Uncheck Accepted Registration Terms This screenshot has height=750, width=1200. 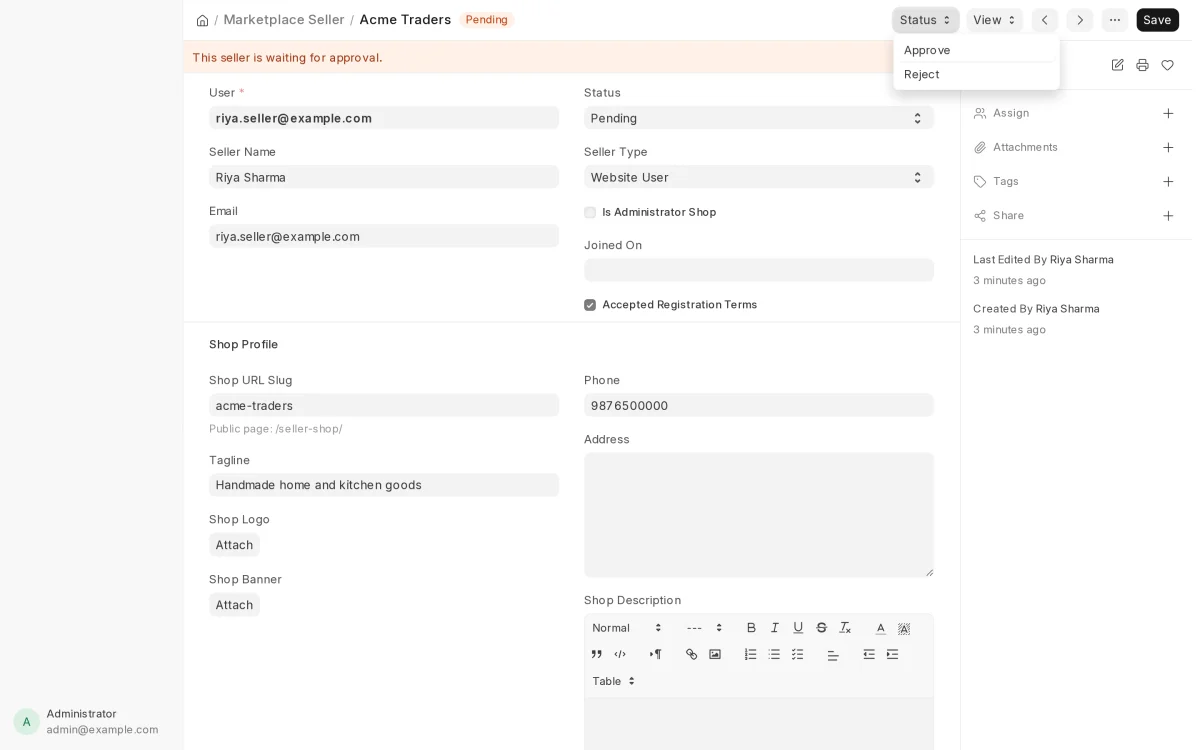click(x=590, y=305)
